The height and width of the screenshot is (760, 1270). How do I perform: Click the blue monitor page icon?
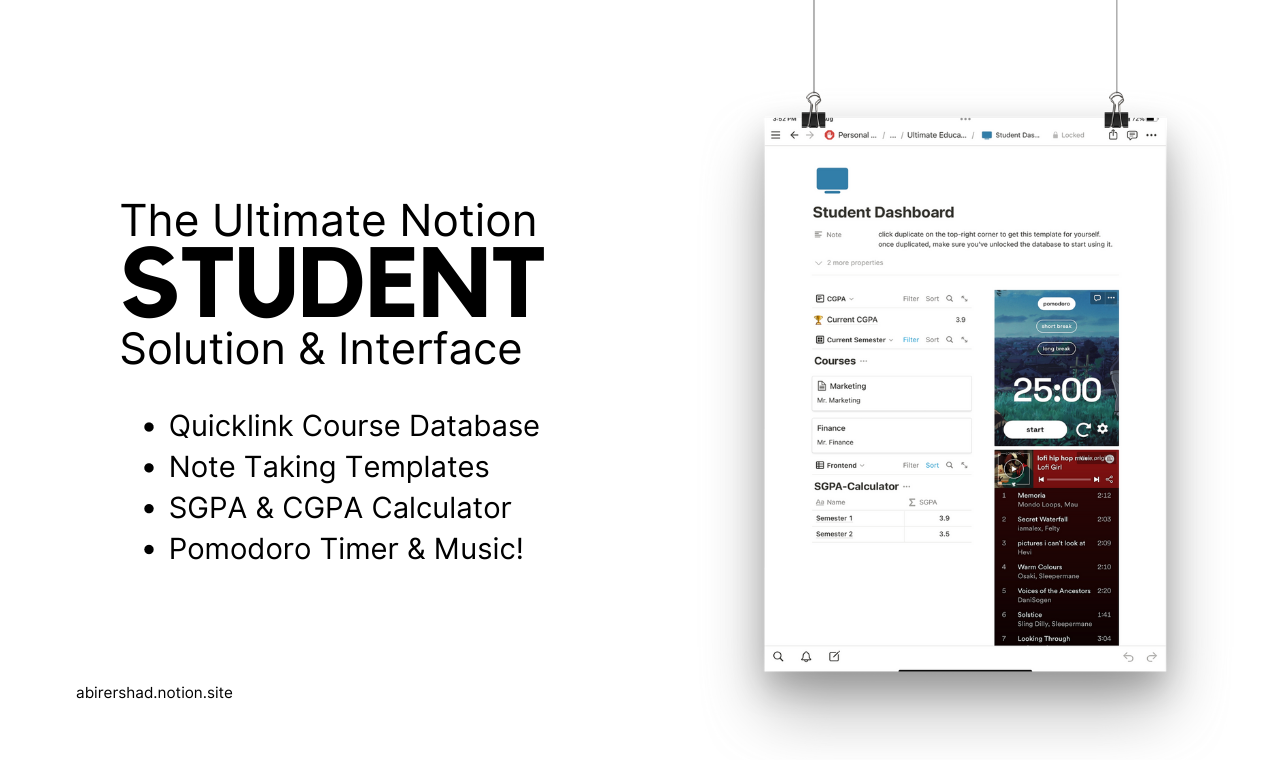point(832,180)
